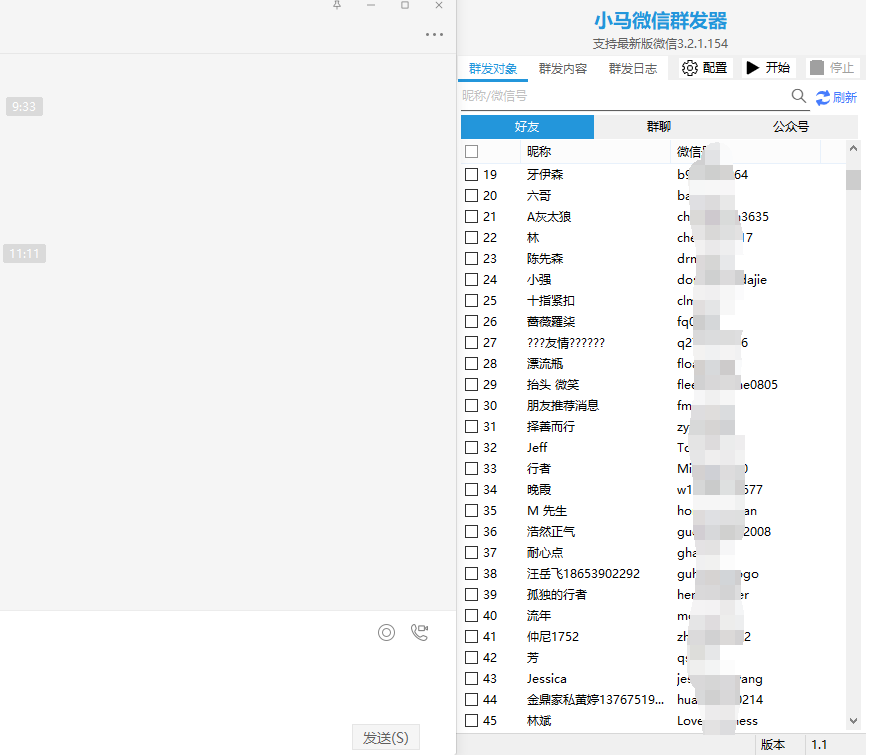Click the 11:11 timestamp in chat
880x755 pixels.
coord(24,254)
